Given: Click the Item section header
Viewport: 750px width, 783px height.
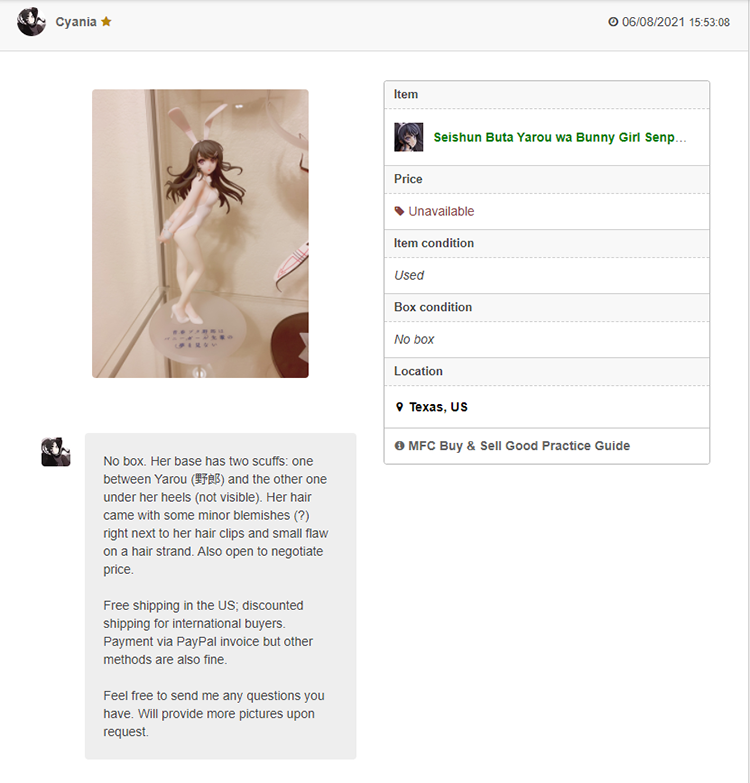Looking at the screenshot, I should click(547, 94).
